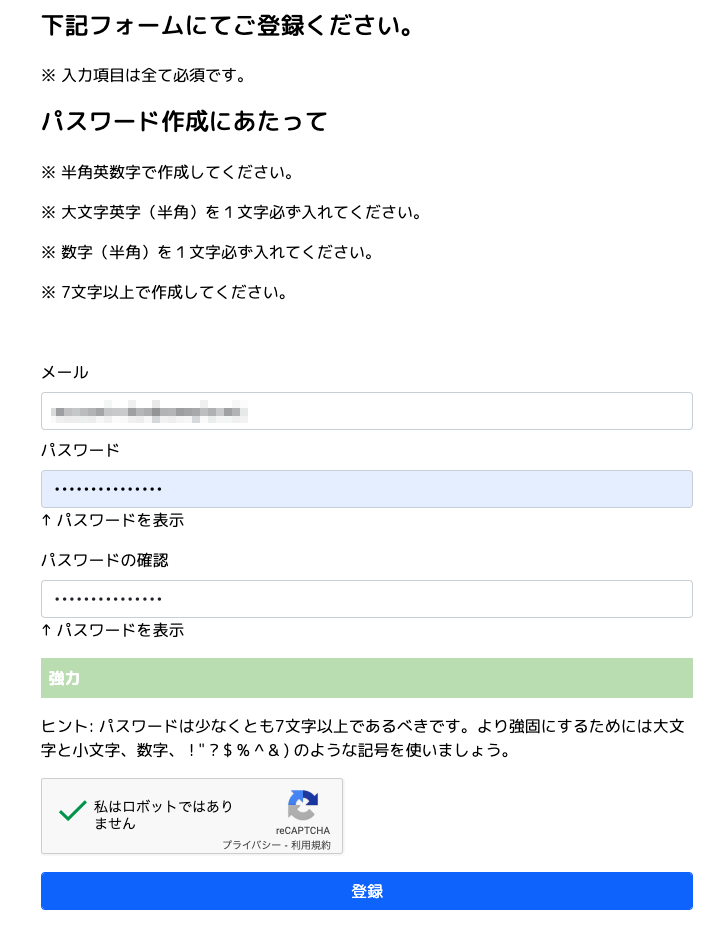Open the 利用規約 link

click(x=313, y=843)
